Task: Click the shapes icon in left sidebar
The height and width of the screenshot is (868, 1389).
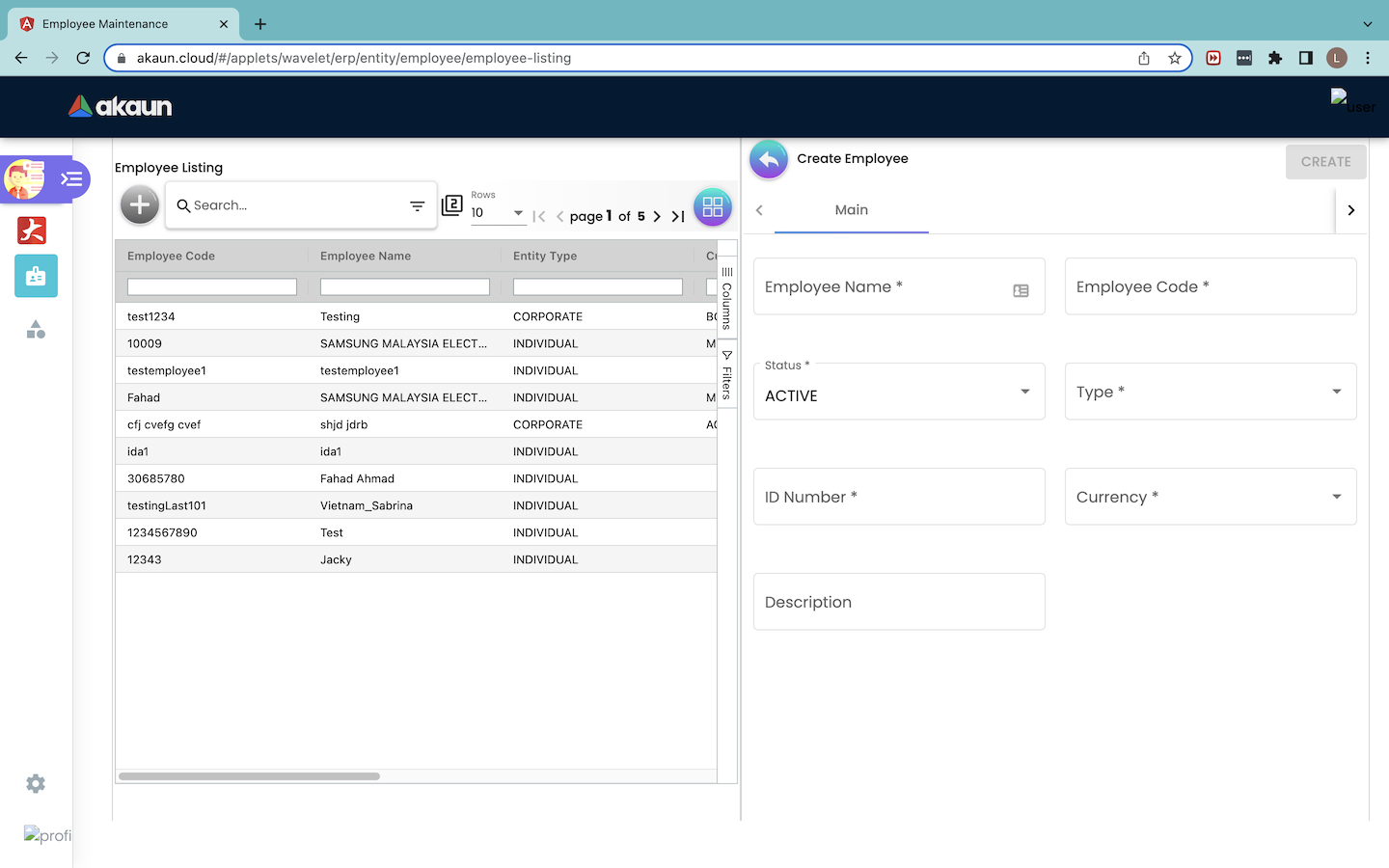Action: click(x=36, y=330)
